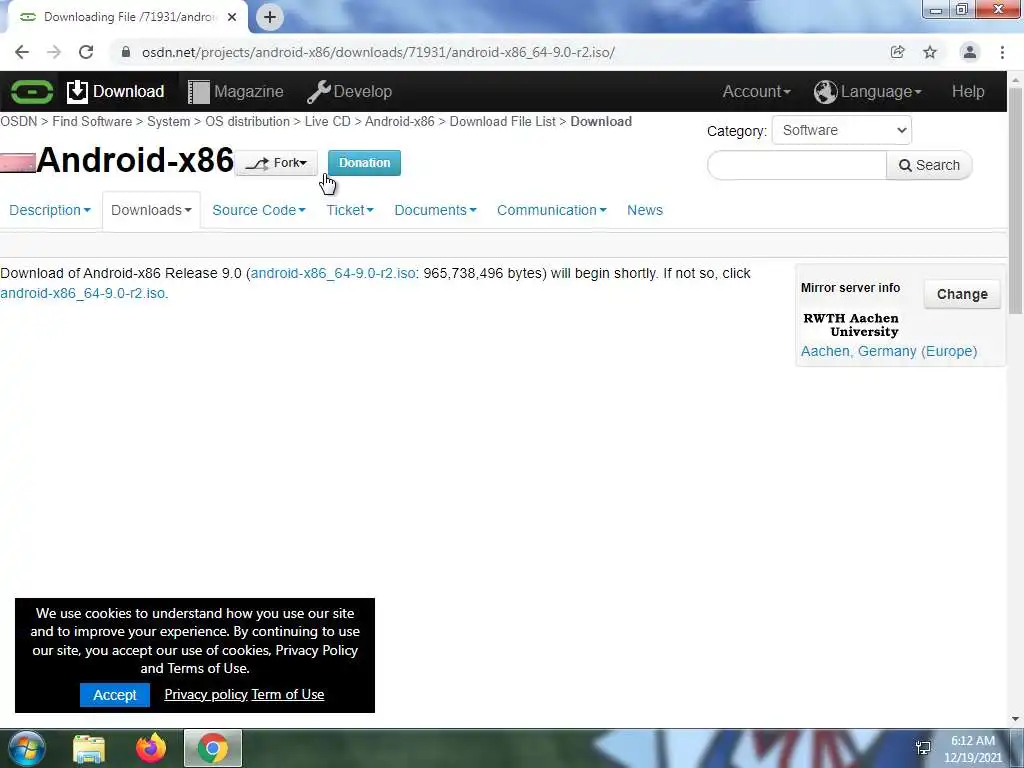Click System breadcrumb link

[x=168, y=121]
